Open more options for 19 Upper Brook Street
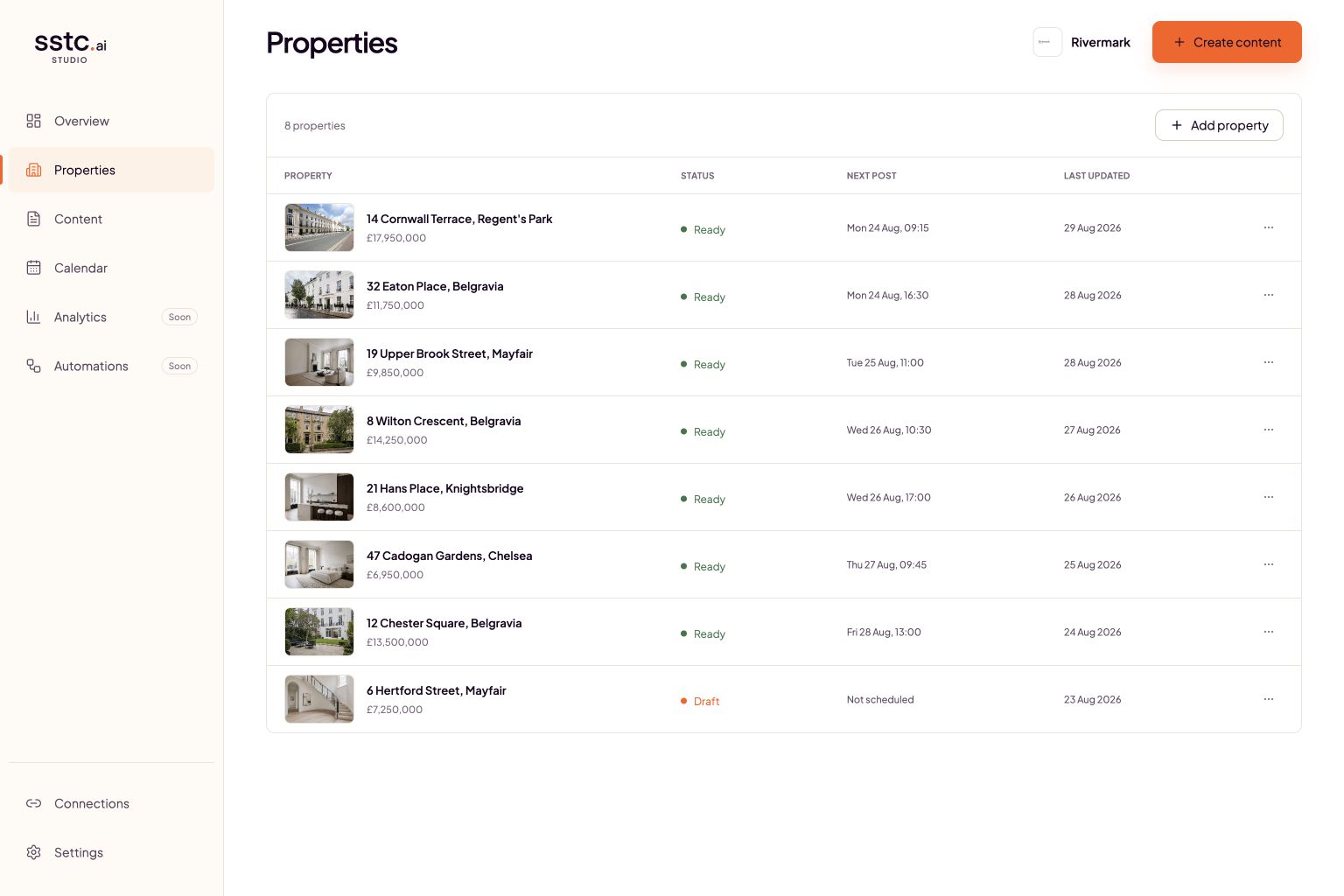Screen dimensions: 1344x896 (1269, 362)
